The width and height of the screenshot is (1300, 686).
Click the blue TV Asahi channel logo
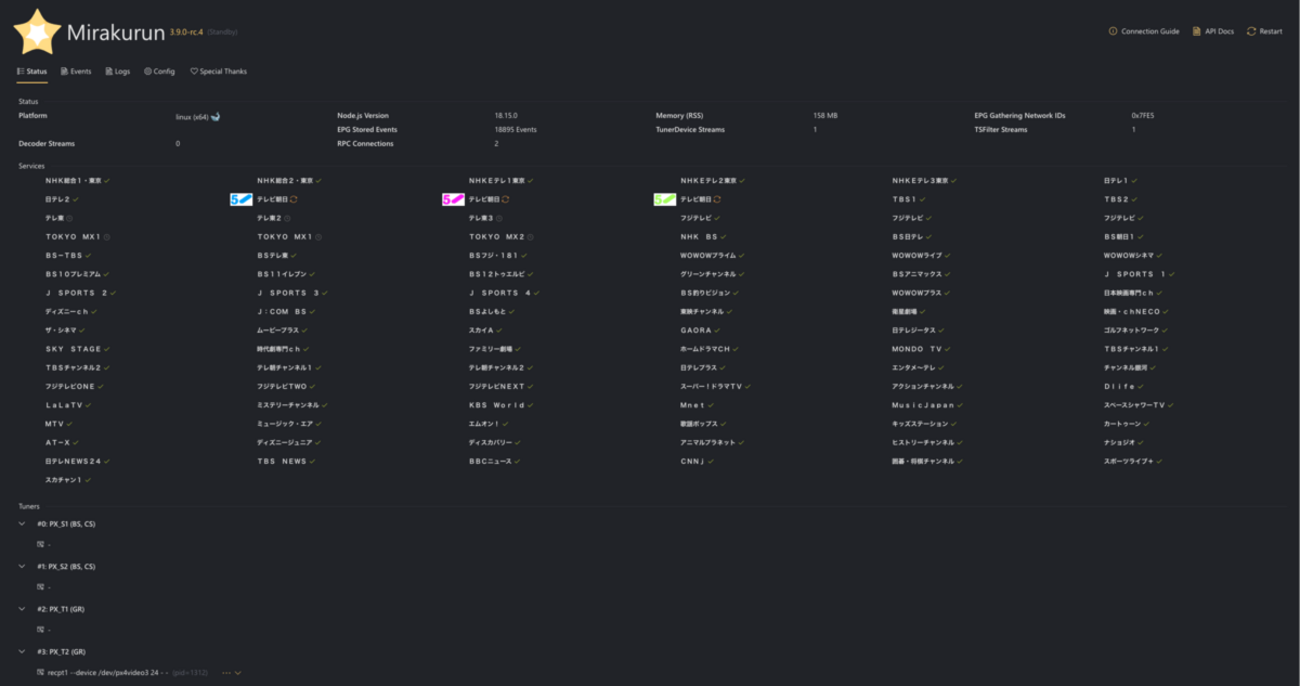241,200
